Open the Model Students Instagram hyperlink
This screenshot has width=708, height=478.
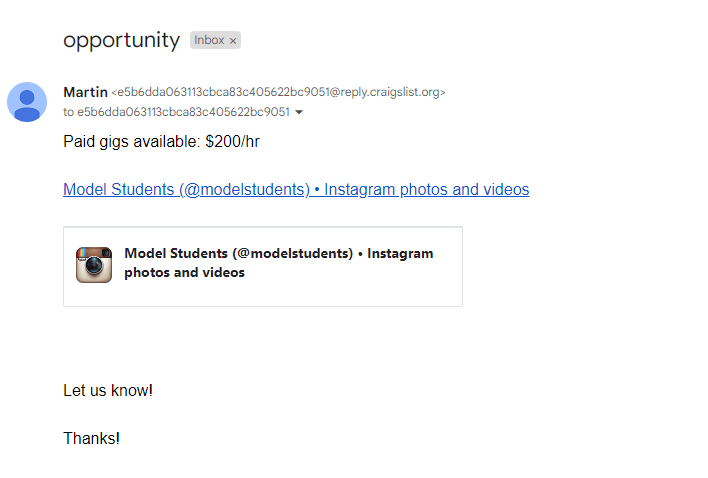(x=295, y=189)
